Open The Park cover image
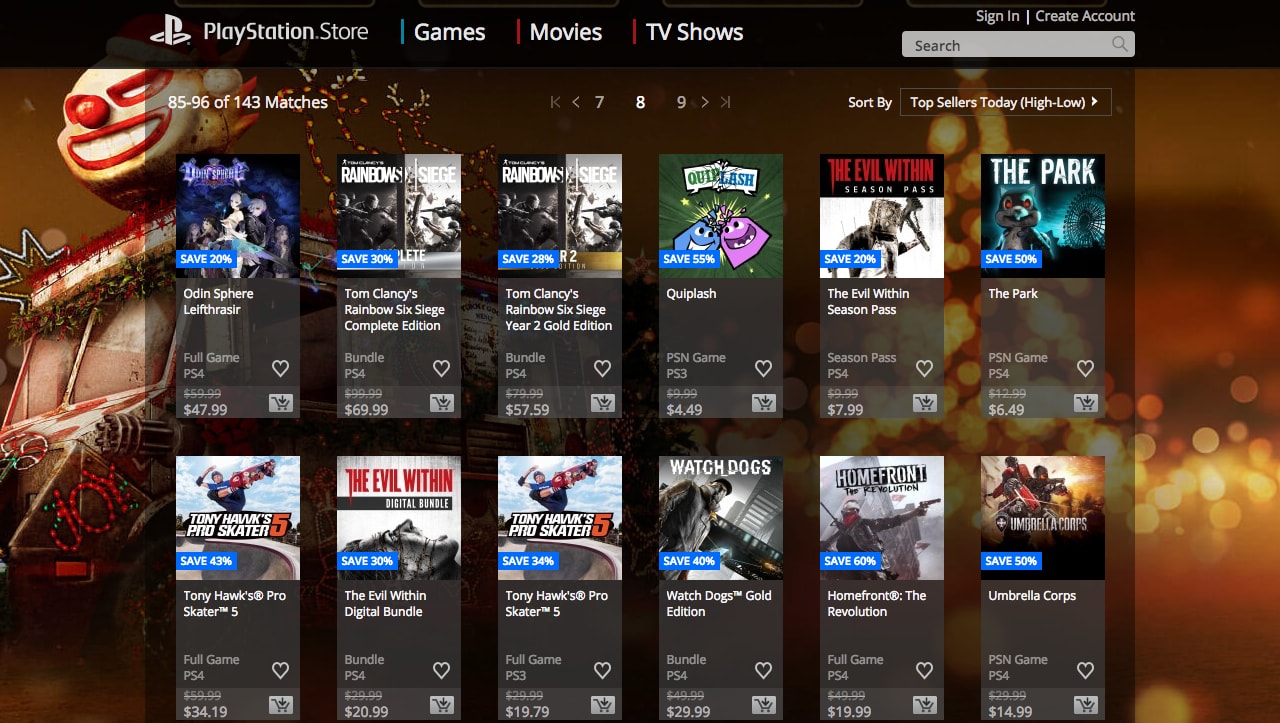This screenshot has height=723, width=1280. [x=1043, y=216]
